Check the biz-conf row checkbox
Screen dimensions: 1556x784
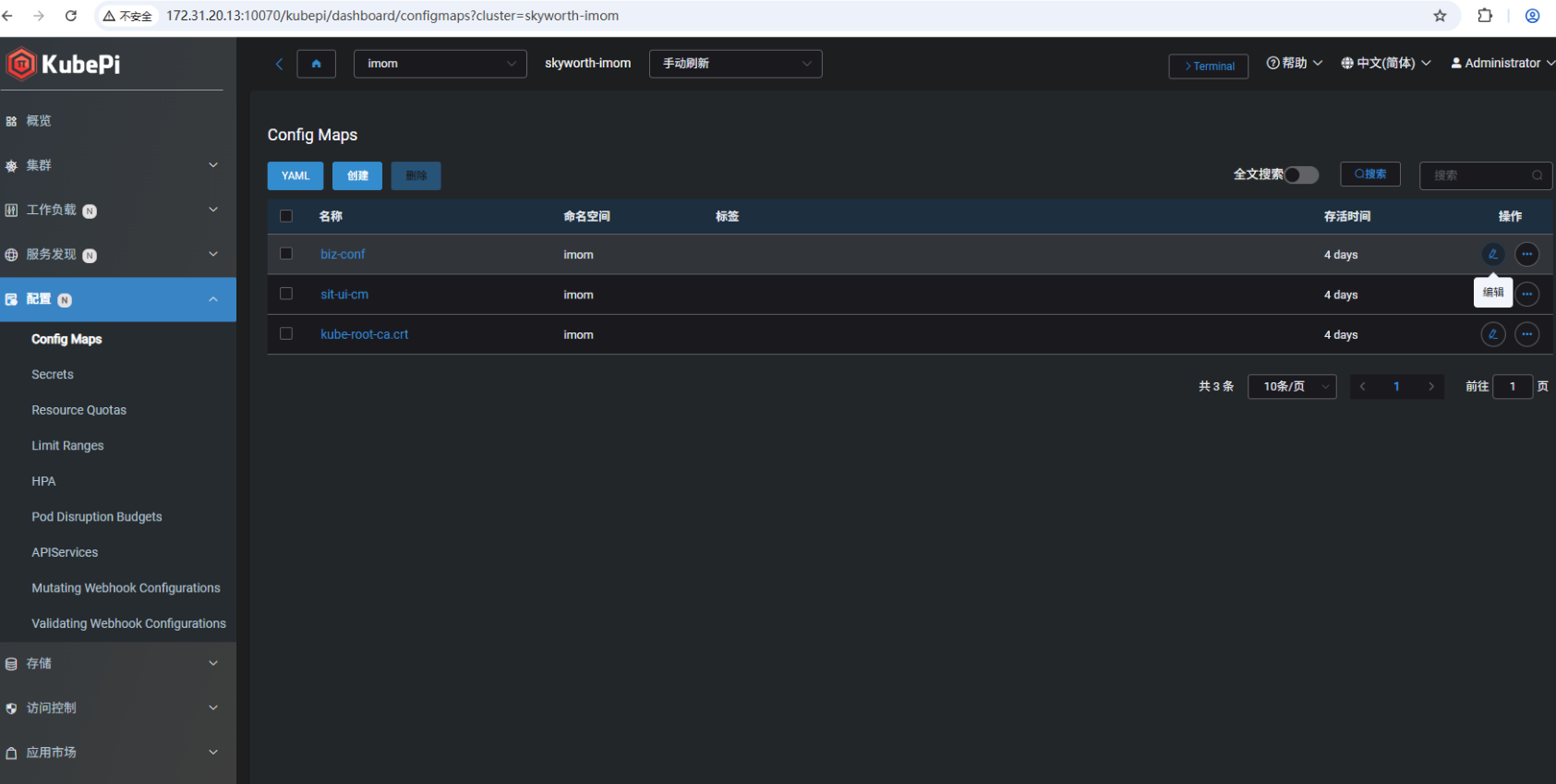286,254
